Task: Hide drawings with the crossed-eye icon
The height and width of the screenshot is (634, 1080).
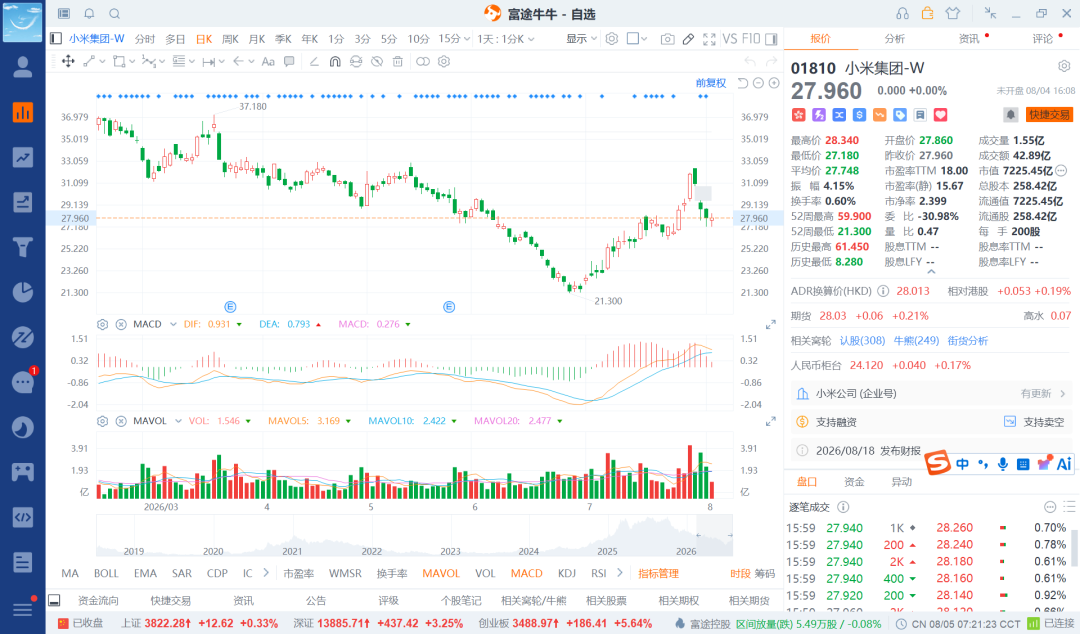Action: click(x=377, y=61)
